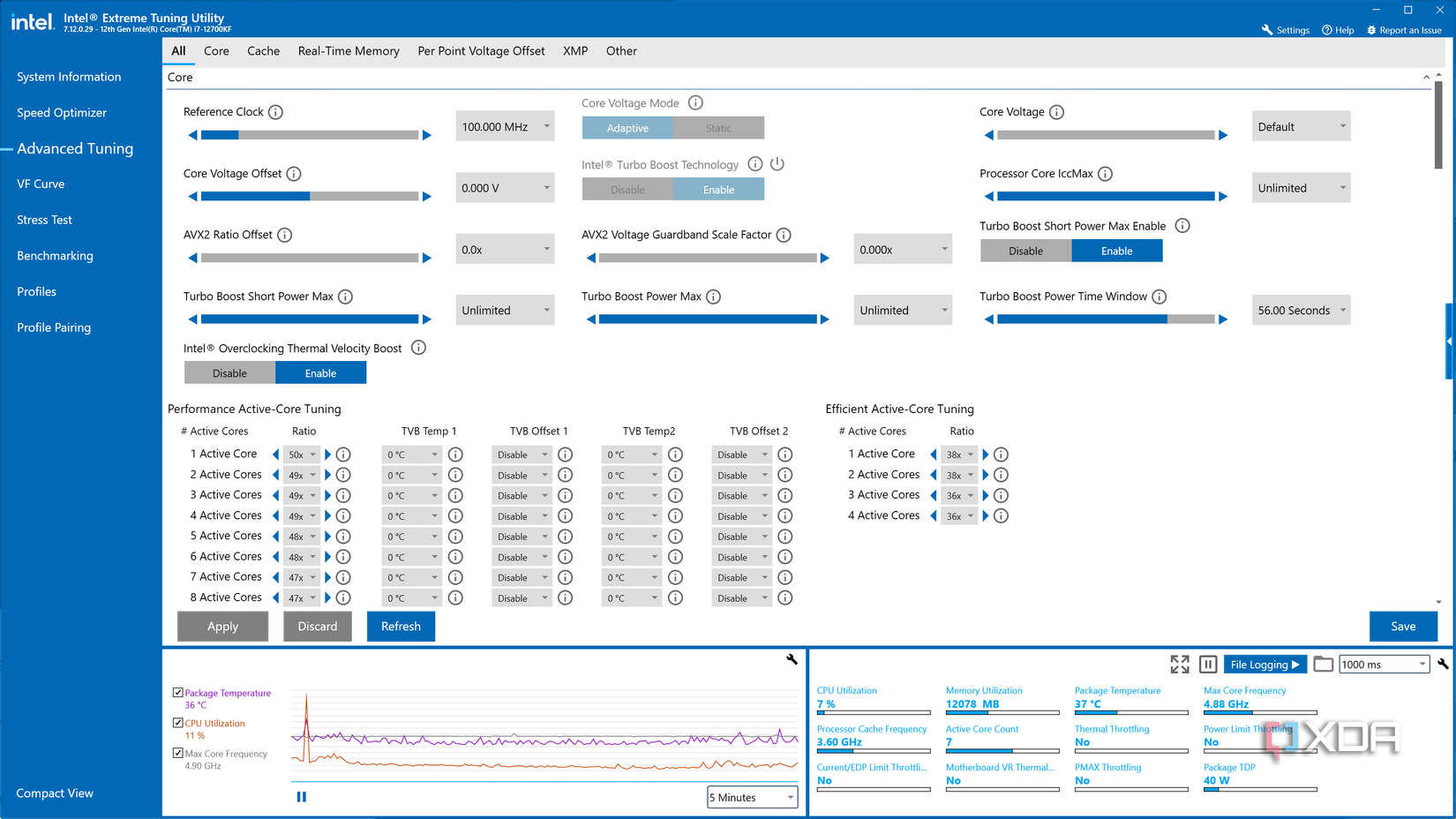Click the info icon next to Reference Clock
1456x819 pixels.
(276, 112)
